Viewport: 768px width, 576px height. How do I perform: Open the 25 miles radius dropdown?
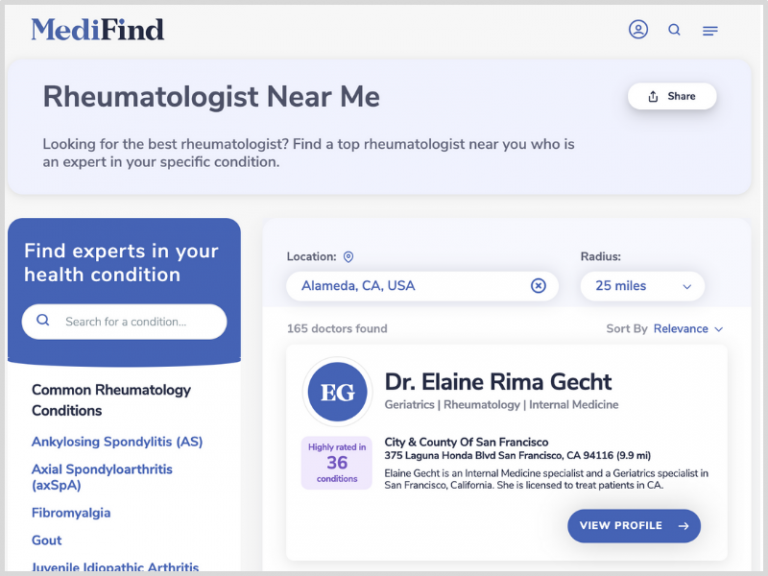coord(642,286)
